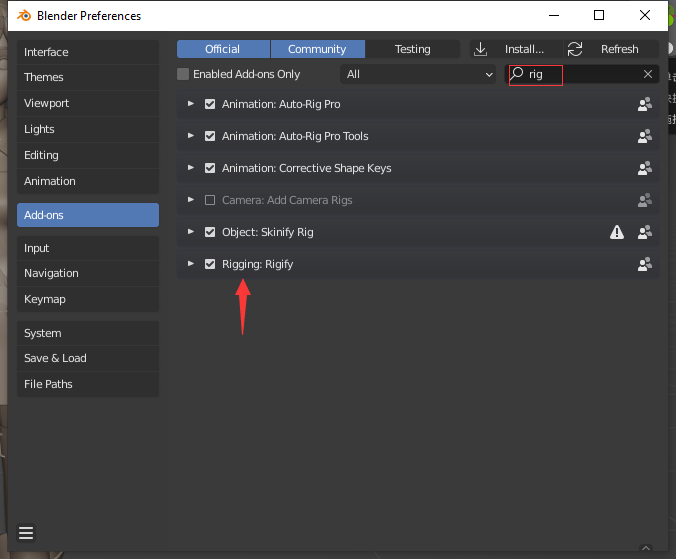
Task: Click community icon on Auto-Rig Pro row
Action: [x=645, y=104]
